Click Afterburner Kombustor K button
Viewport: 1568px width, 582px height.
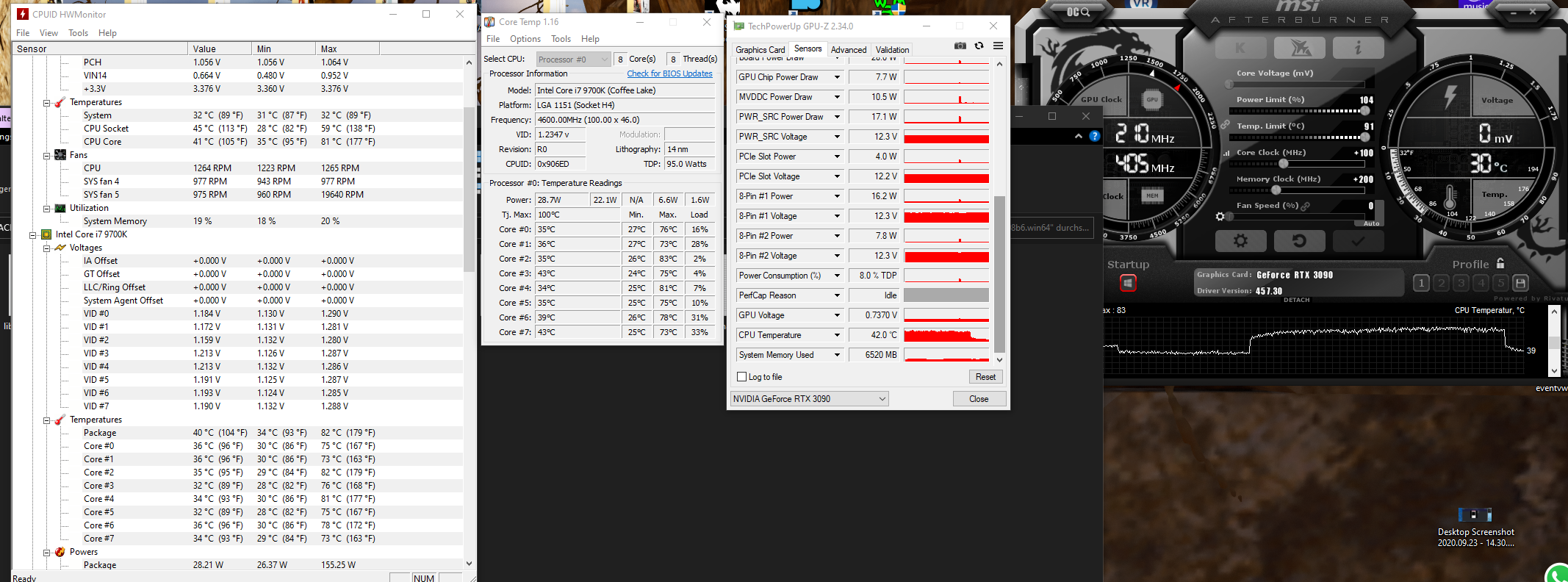(1240, 48)
